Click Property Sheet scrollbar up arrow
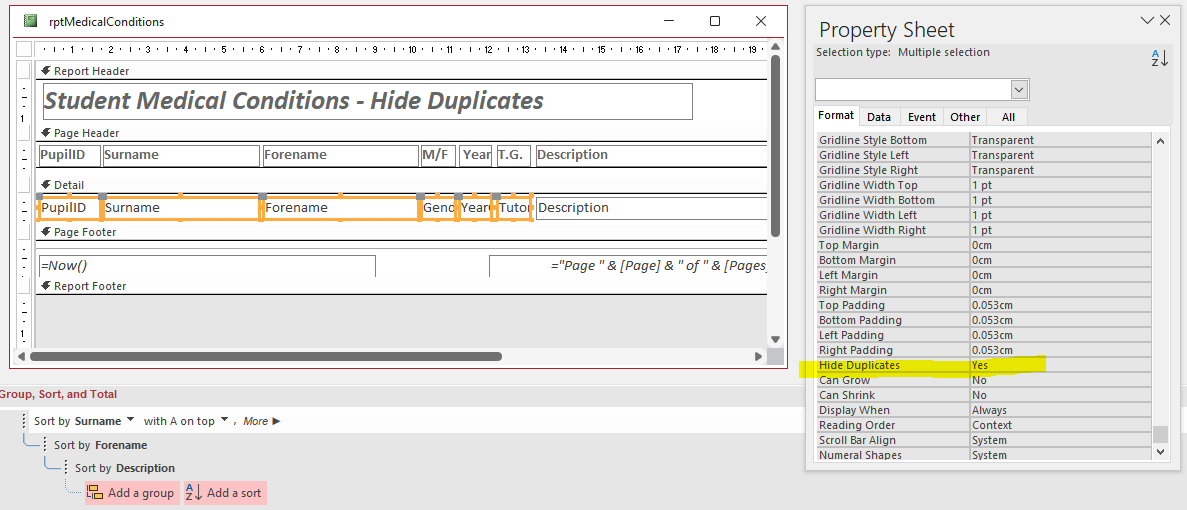1187x510 pixels. 1159,140
